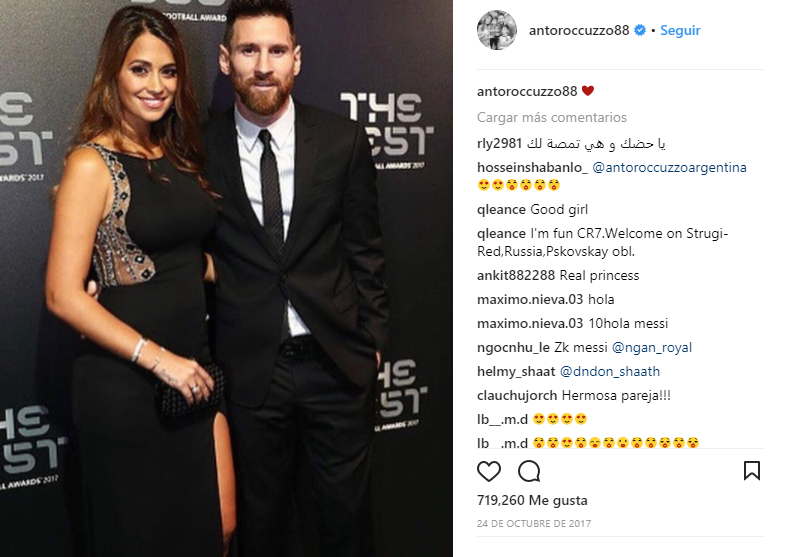Open the 24 DE OCTUBRE DE 2017 timestamp
This screenshot has width=787, height=557.
point(534,523)
